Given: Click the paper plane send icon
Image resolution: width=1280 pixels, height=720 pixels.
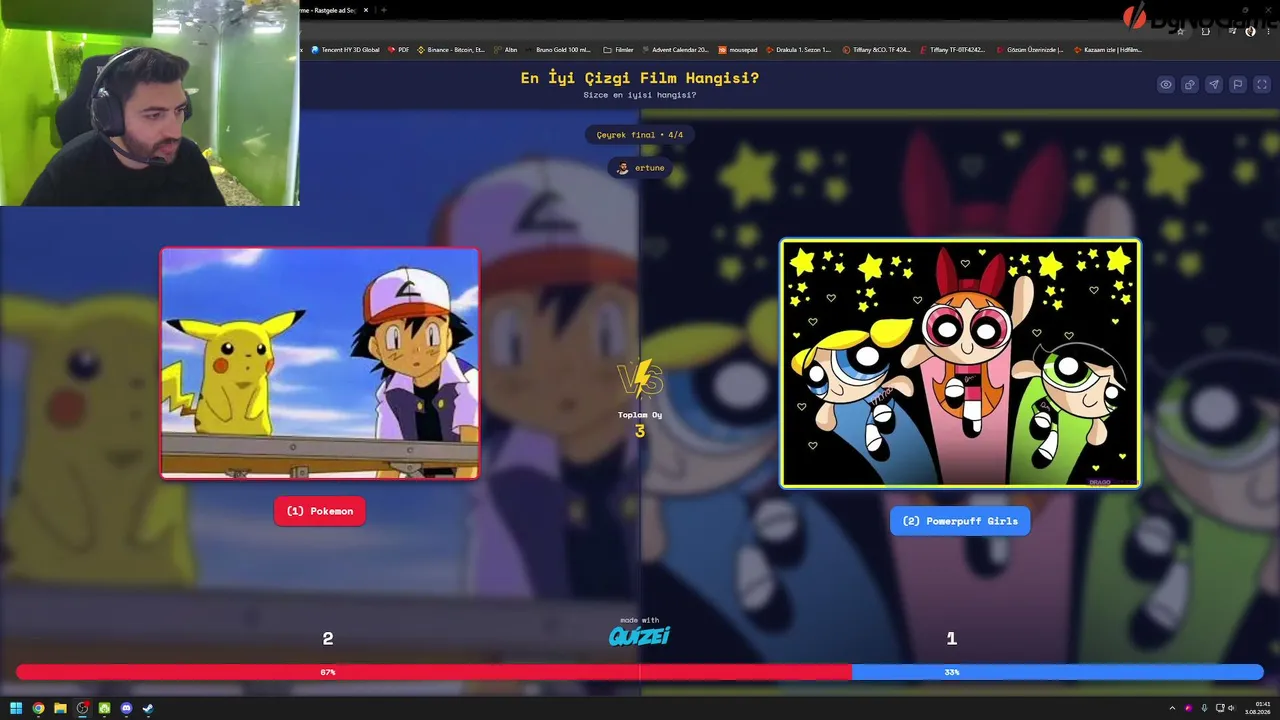Looking at the screenshot, I should pos(1214,85).
